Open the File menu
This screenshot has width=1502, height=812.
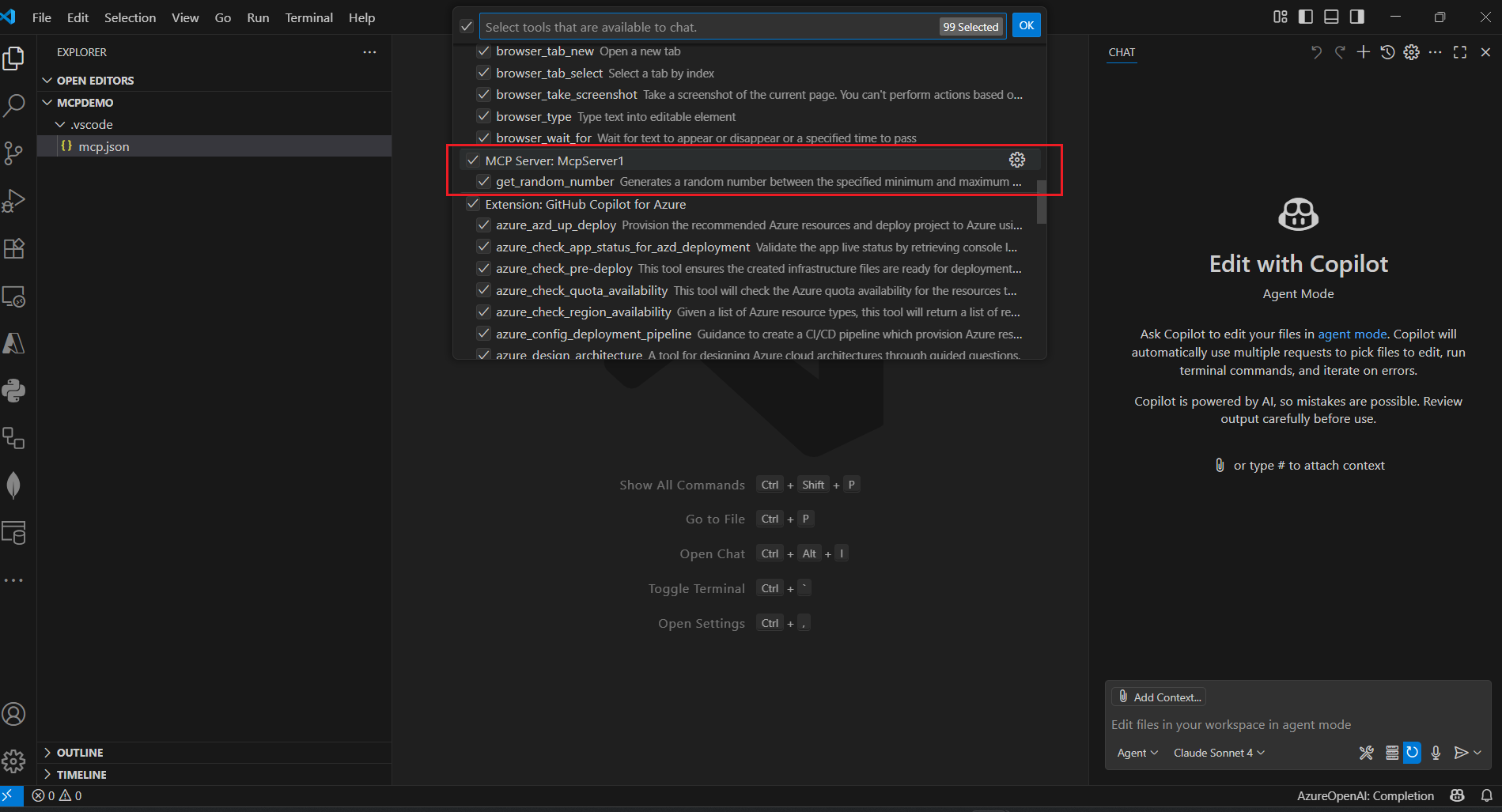(x=42, y=17)
